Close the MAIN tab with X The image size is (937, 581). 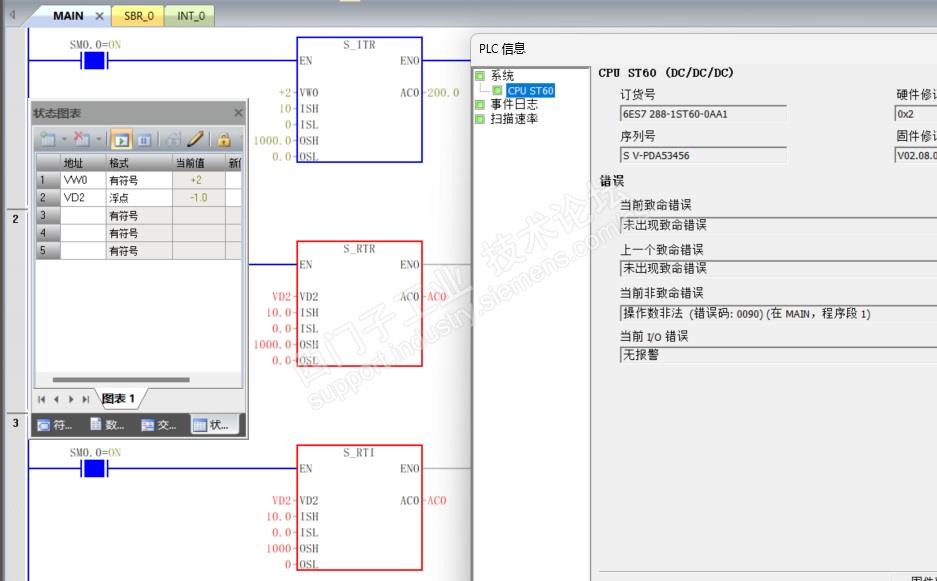(x=99, y=17)
